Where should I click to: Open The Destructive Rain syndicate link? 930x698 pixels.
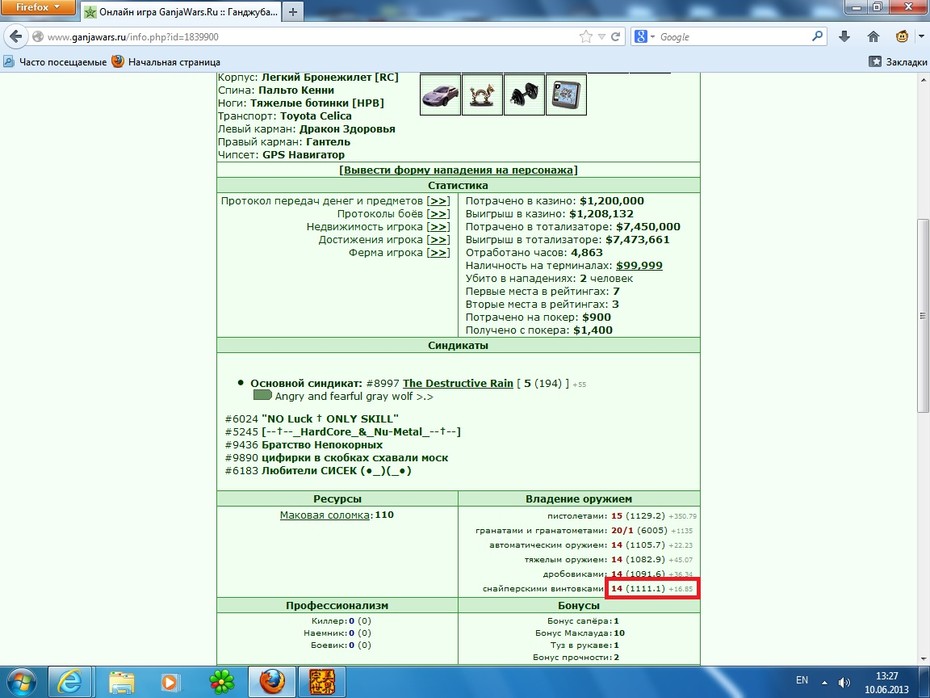[458, 384]
